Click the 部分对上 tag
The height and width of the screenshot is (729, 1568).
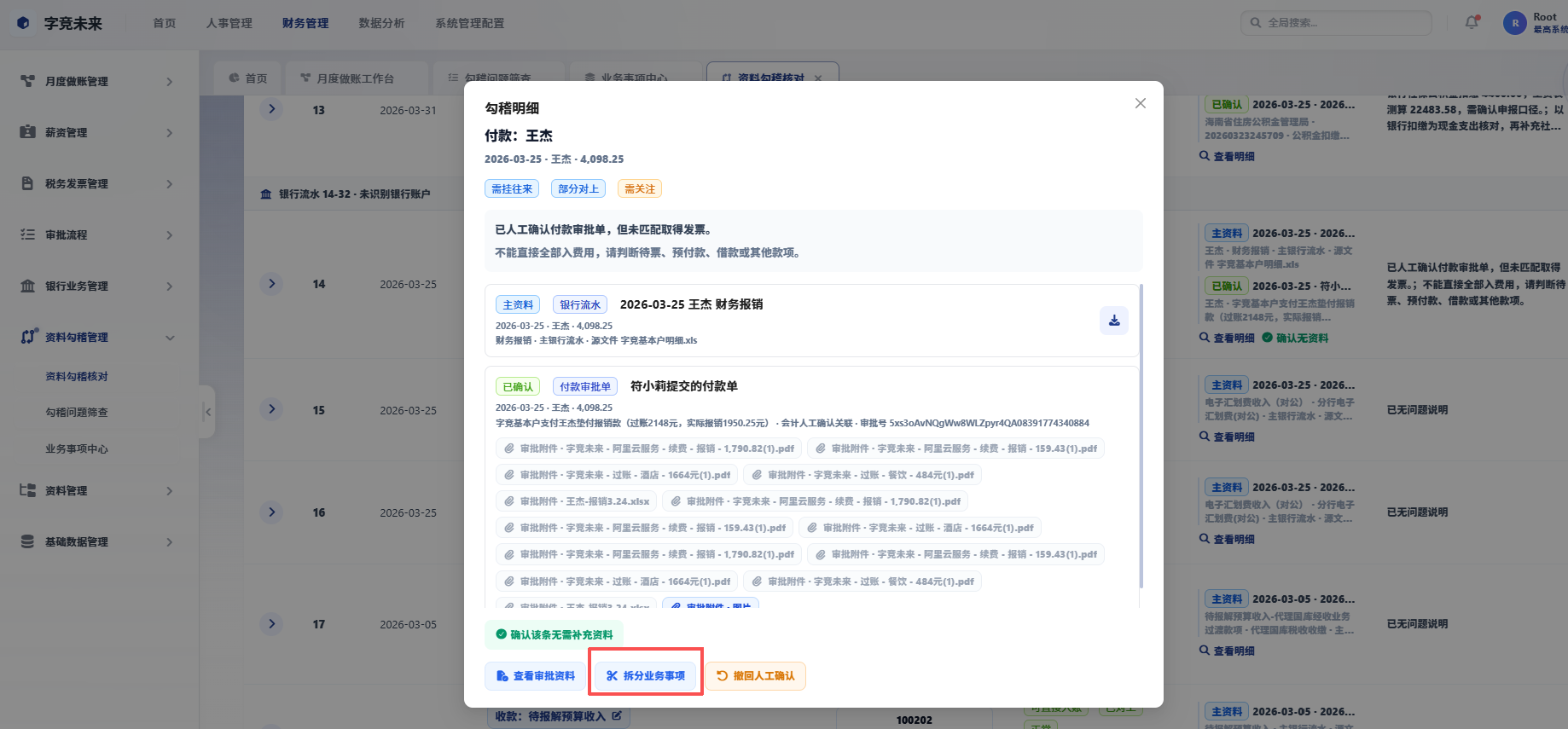point(578,189)
